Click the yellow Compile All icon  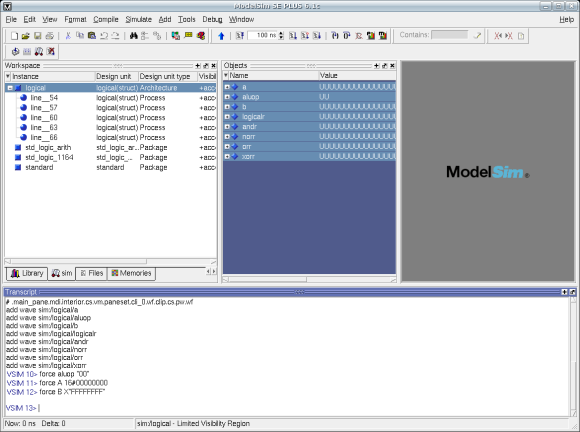click(188, 36)
